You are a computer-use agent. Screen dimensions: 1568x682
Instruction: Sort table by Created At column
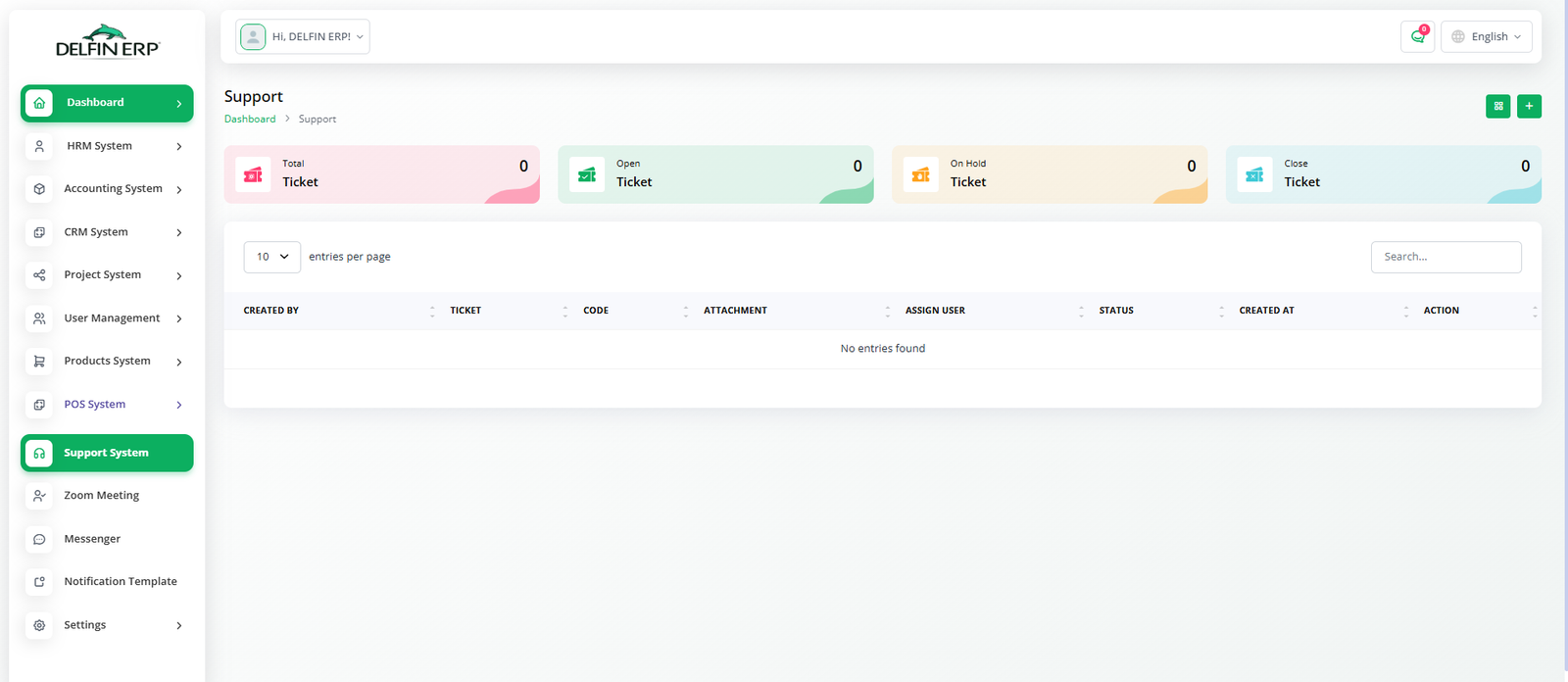(1266, 311)
